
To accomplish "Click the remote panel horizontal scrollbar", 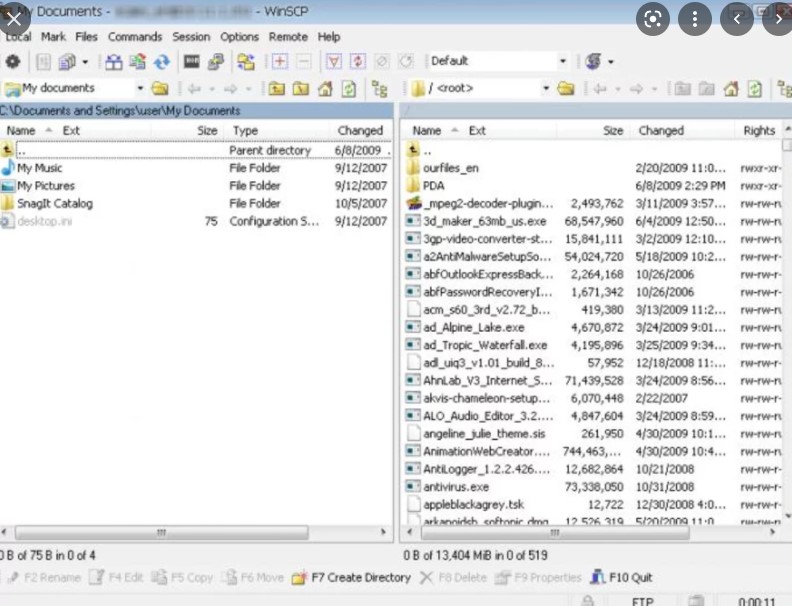I will click(555, 532).
